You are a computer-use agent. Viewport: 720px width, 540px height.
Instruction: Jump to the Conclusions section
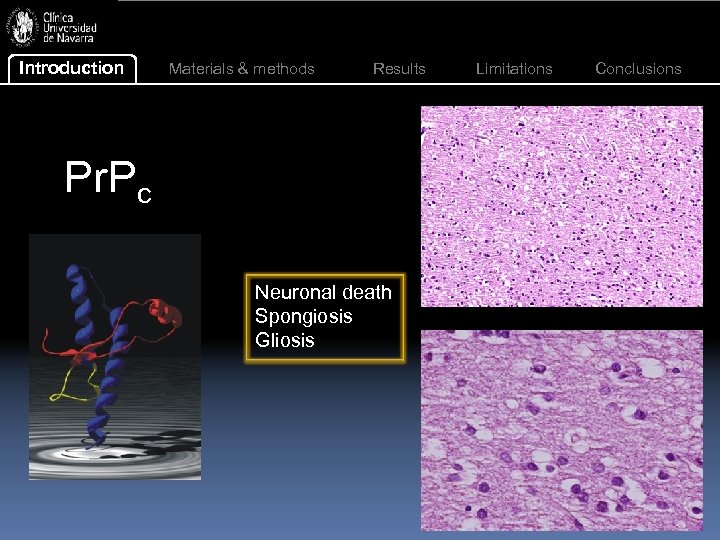coord(638,69)
